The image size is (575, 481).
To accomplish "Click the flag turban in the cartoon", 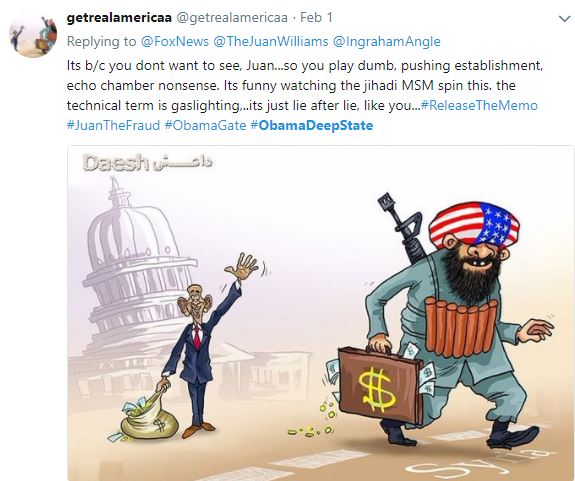I will pos(474,224).
